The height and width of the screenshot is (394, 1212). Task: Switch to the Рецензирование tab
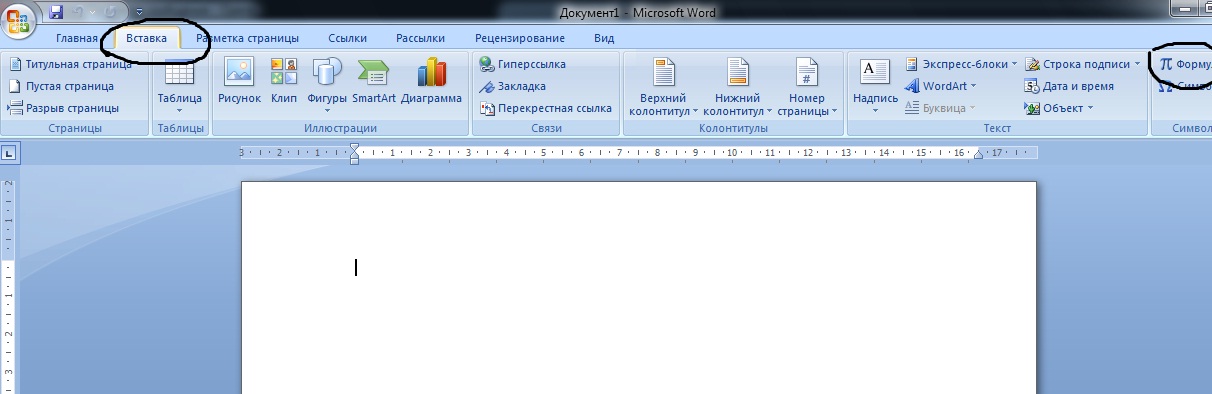point(520,38)
